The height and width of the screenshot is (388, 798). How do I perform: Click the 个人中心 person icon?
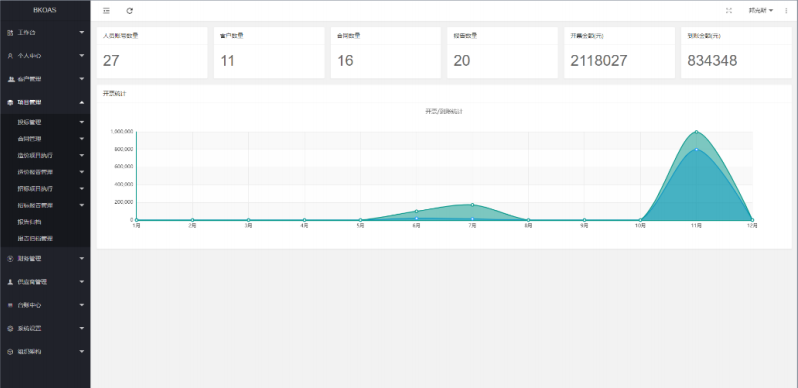pos(10,56)
